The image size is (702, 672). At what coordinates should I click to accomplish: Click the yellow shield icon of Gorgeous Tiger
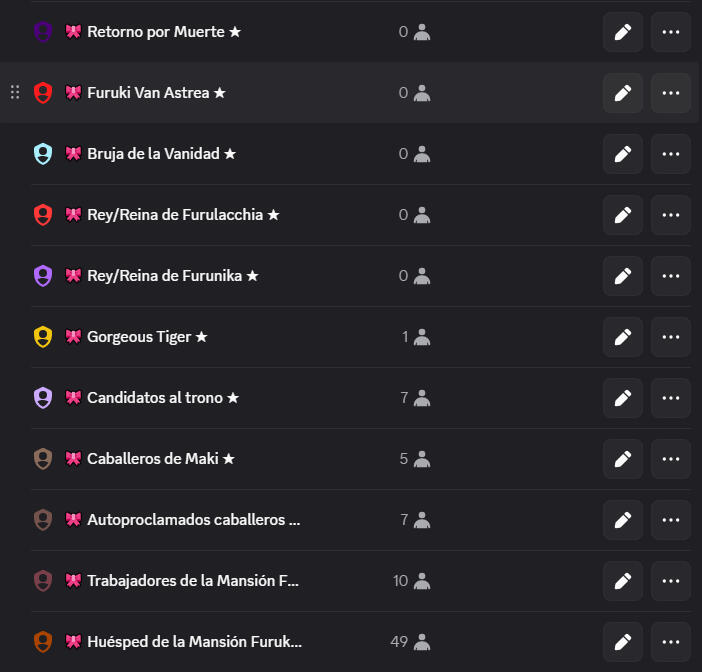[43, 337]
